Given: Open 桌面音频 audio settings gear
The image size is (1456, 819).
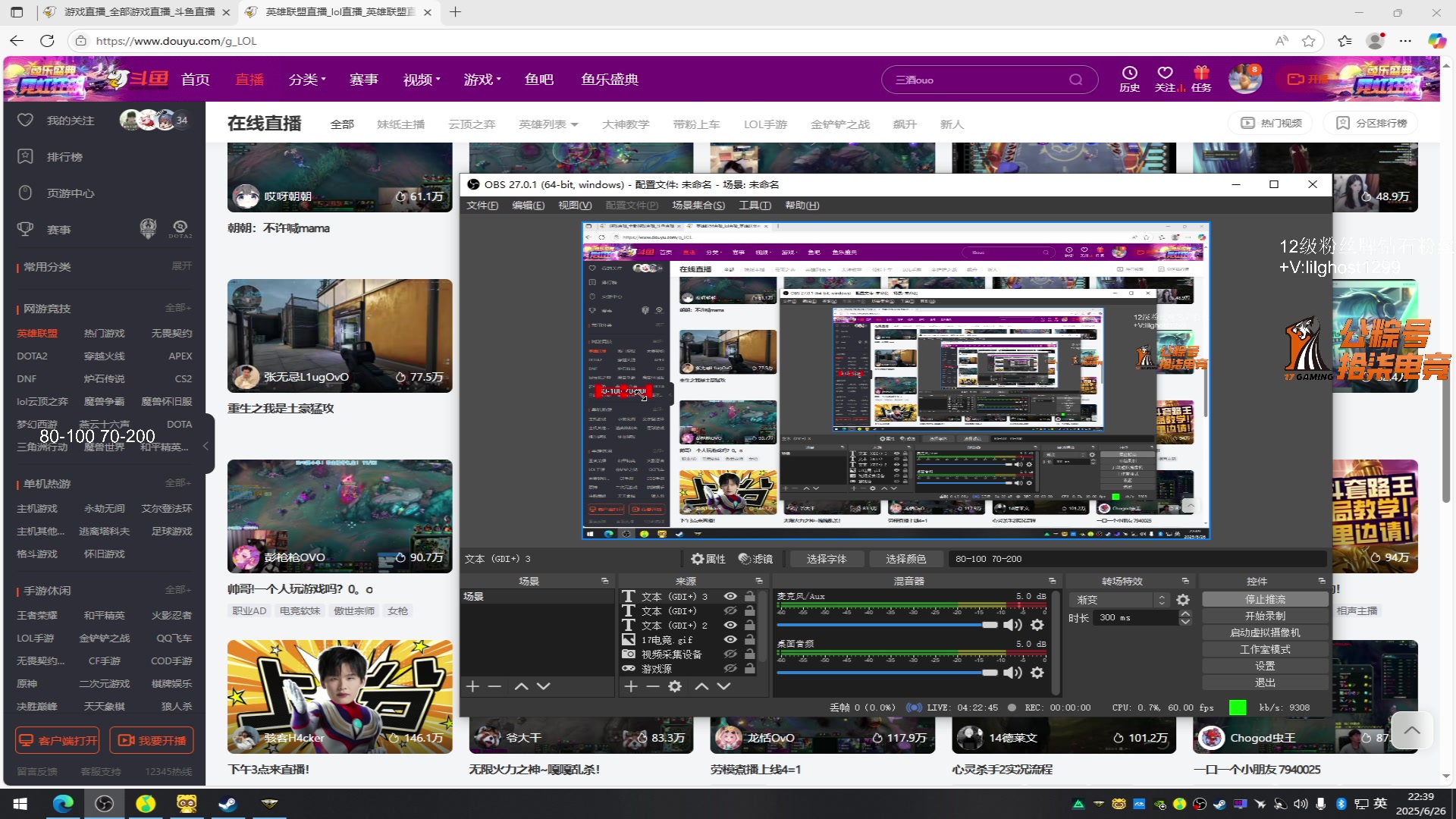Looking at the screenshot, I should pyautogui.click(x=1037, y=673).
